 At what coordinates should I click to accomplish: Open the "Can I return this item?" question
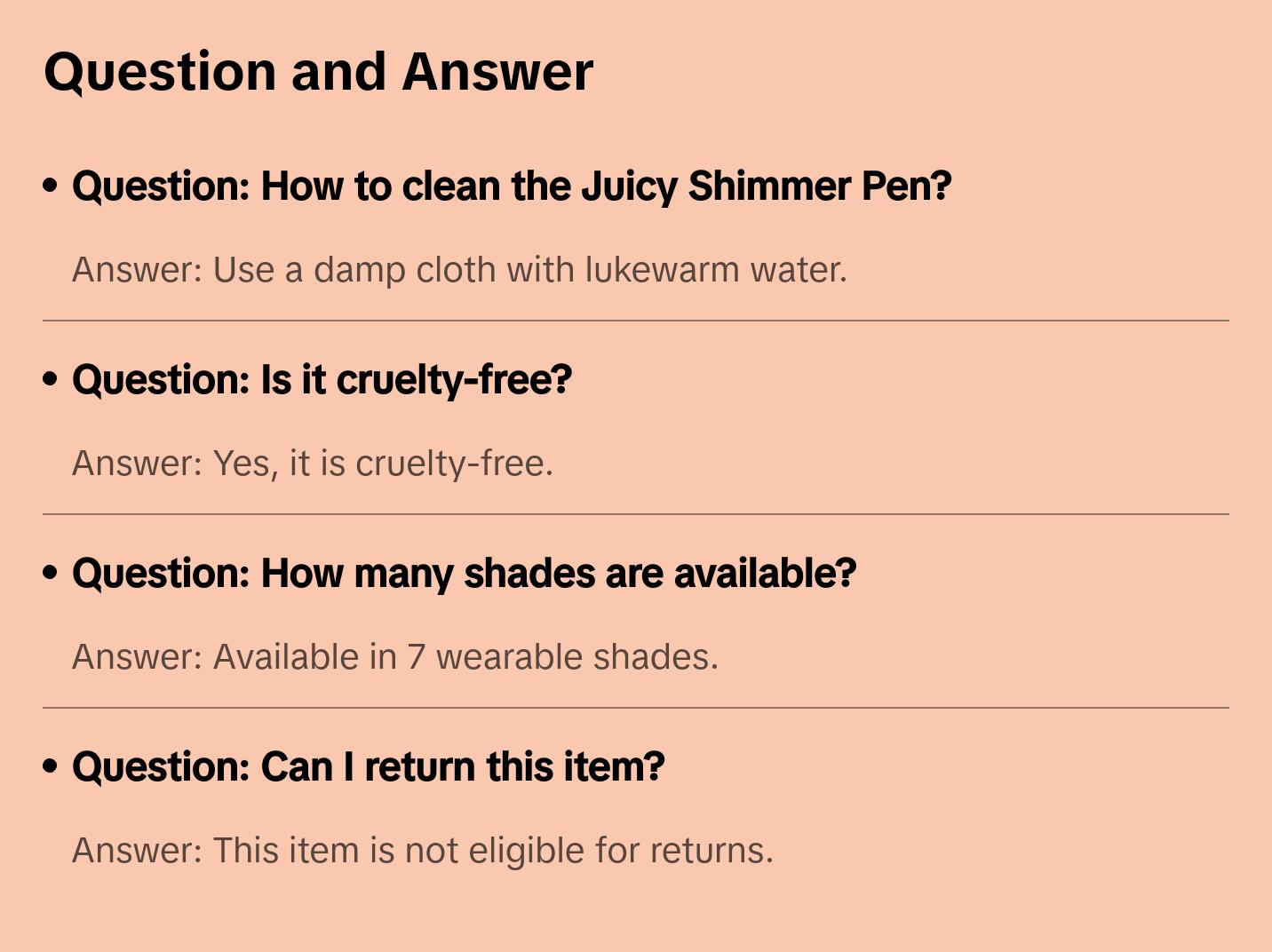pos(368,767)
